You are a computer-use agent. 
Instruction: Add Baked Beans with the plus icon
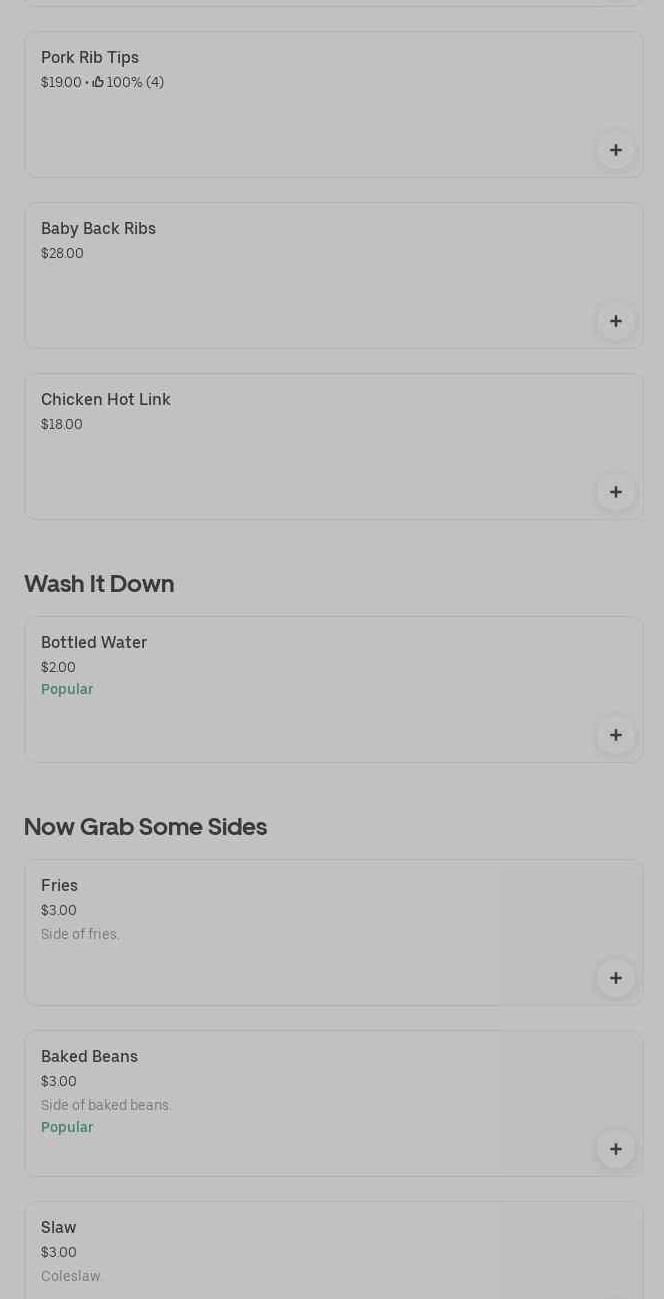(x=615, y=1149)
